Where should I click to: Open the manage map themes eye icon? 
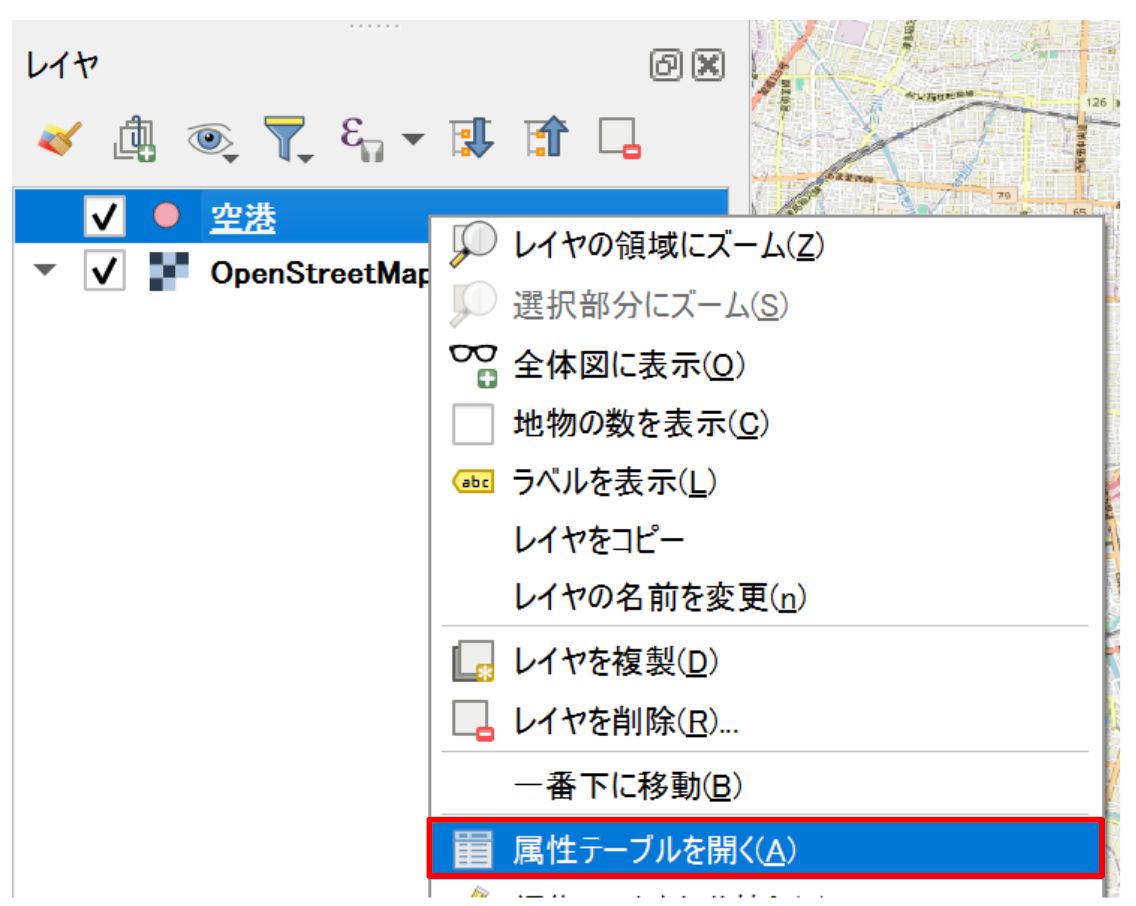[x=211, y=139]
